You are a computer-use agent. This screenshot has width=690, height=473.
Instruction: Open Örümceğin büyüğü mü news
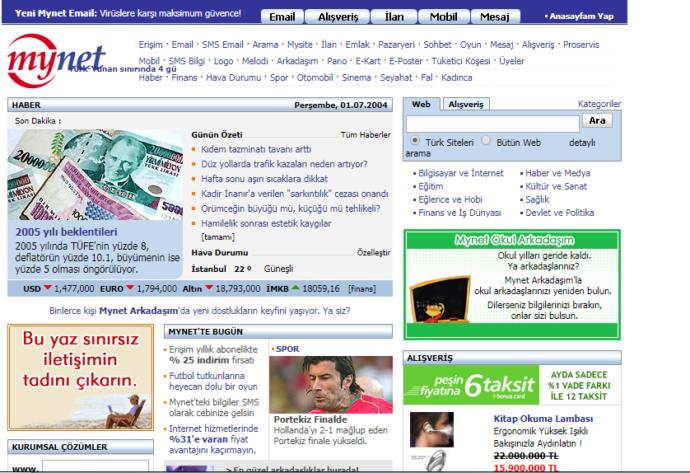290,208
